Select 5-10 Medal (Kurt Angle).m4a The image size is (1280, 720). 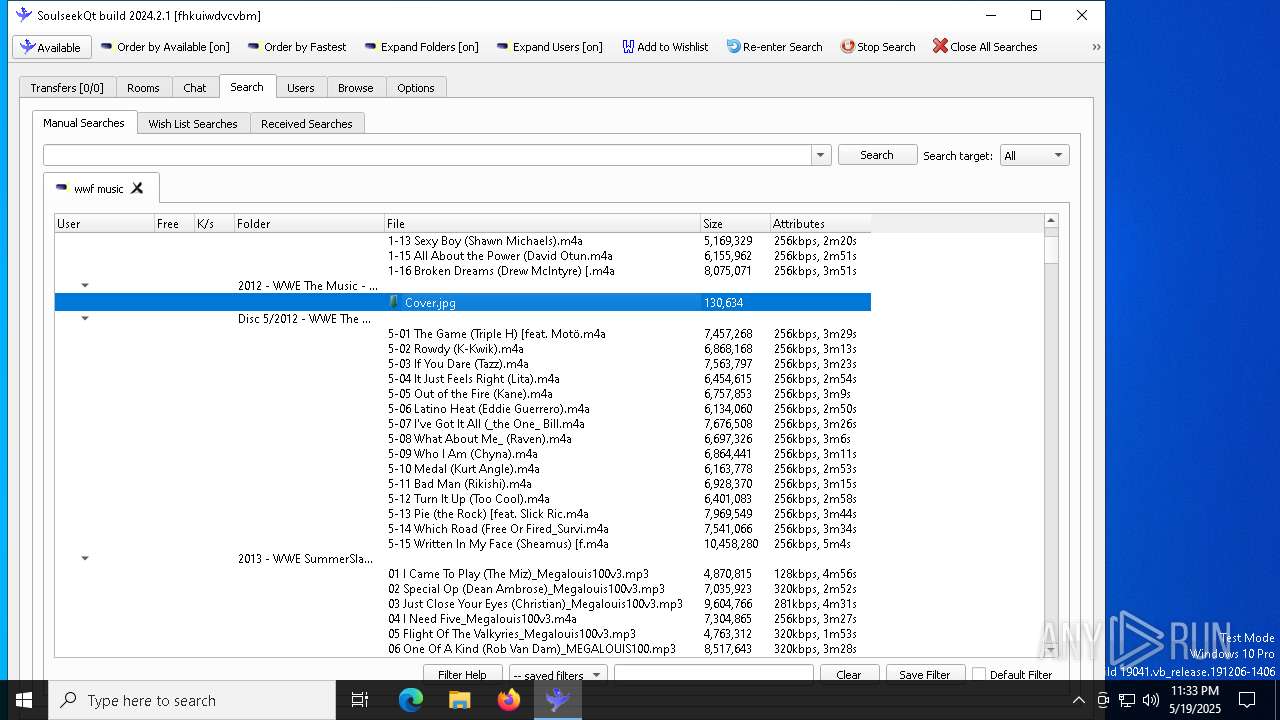tap(463, 469)
